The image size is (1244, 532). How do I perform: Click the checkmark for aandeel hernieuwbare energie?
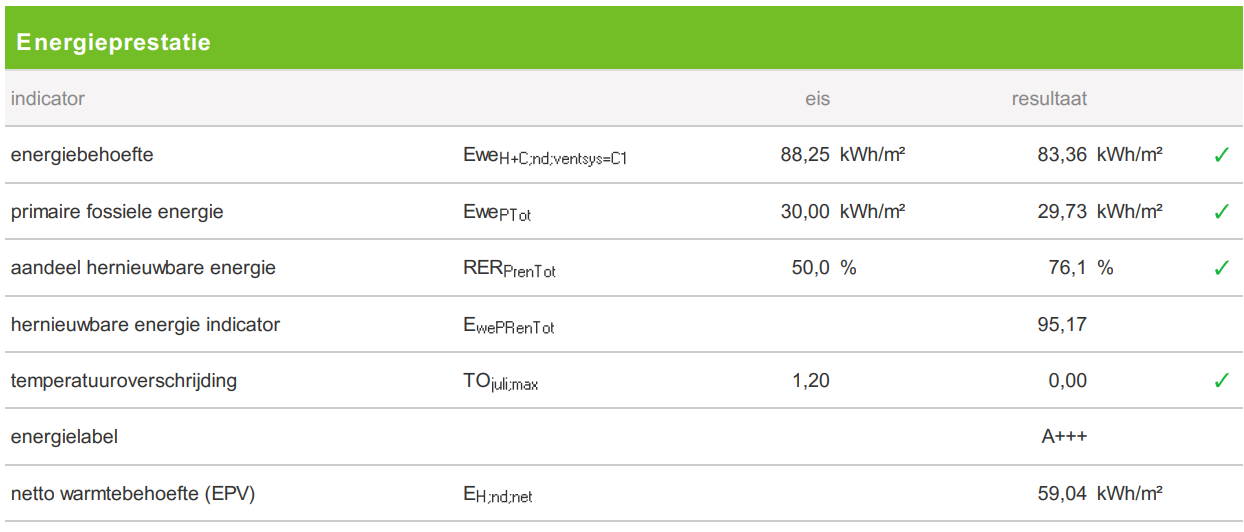1221,268
